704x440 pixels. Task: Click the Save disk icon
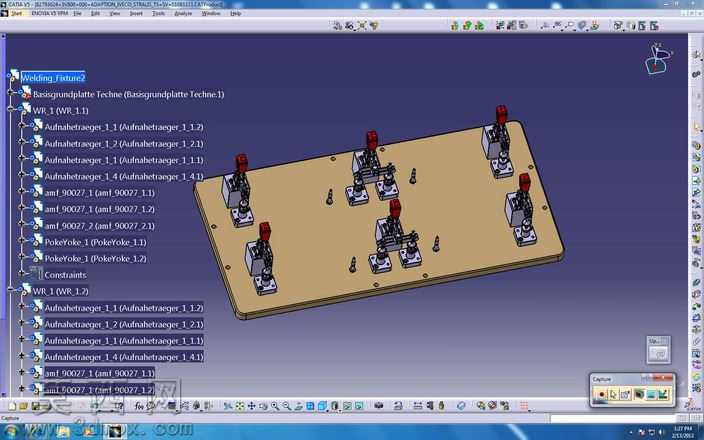35,406
